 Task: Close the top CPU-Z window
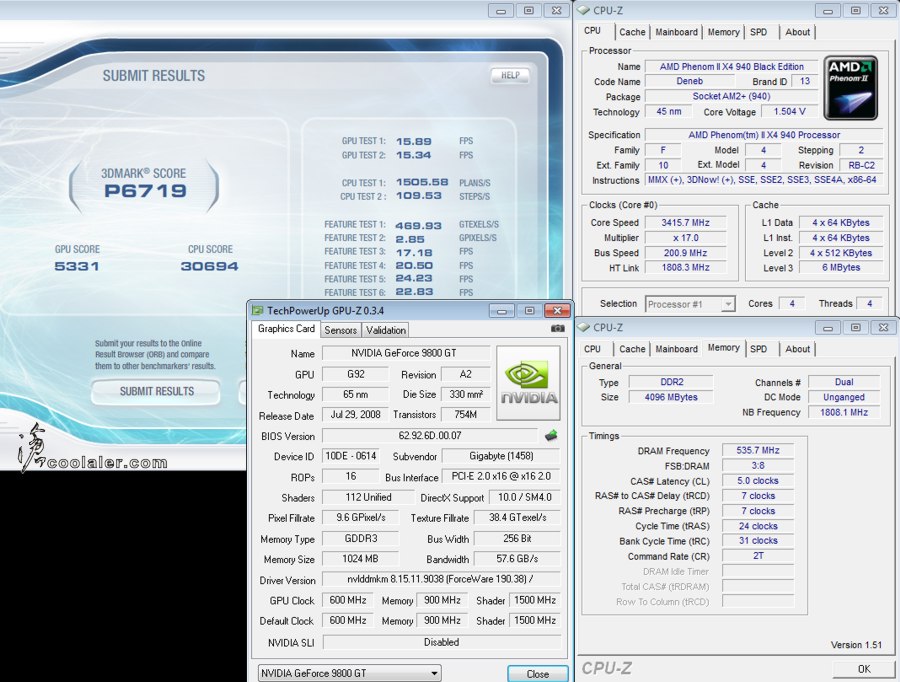point(883,10)
